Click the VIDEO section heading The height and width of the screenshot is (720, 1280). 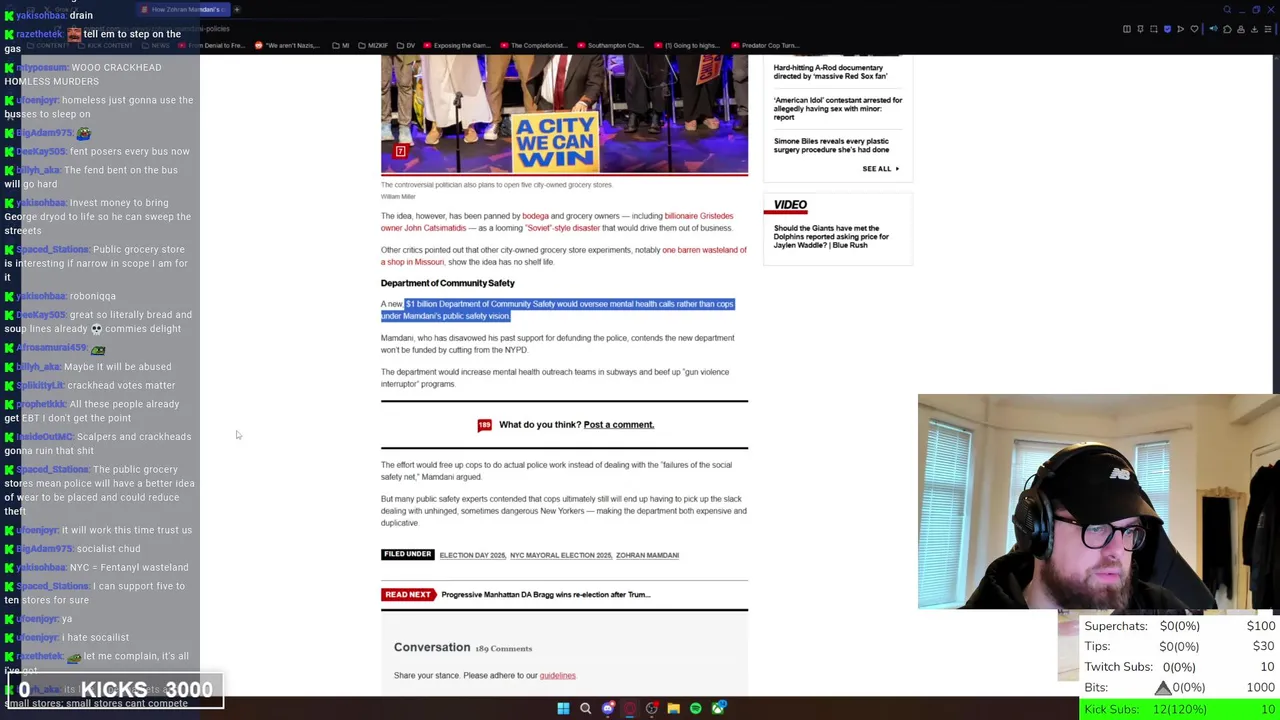(x=790, y=205)
